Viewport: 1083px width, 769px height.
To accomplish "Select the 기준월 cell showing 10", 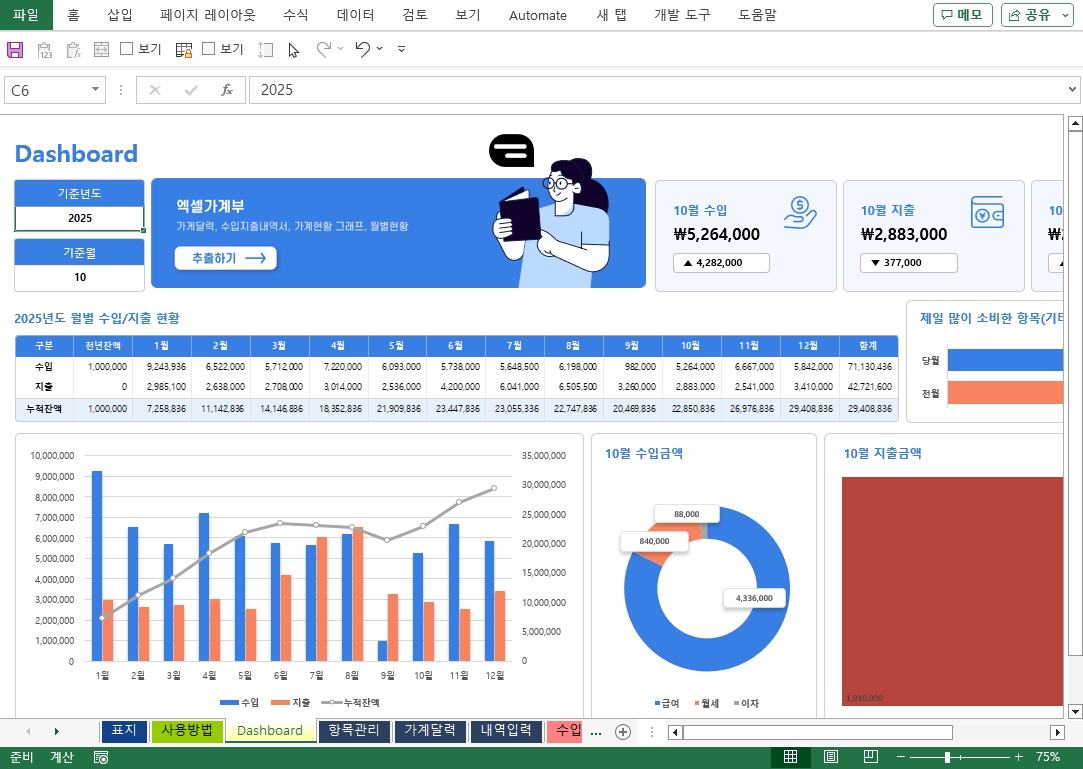I will [80, 277].
